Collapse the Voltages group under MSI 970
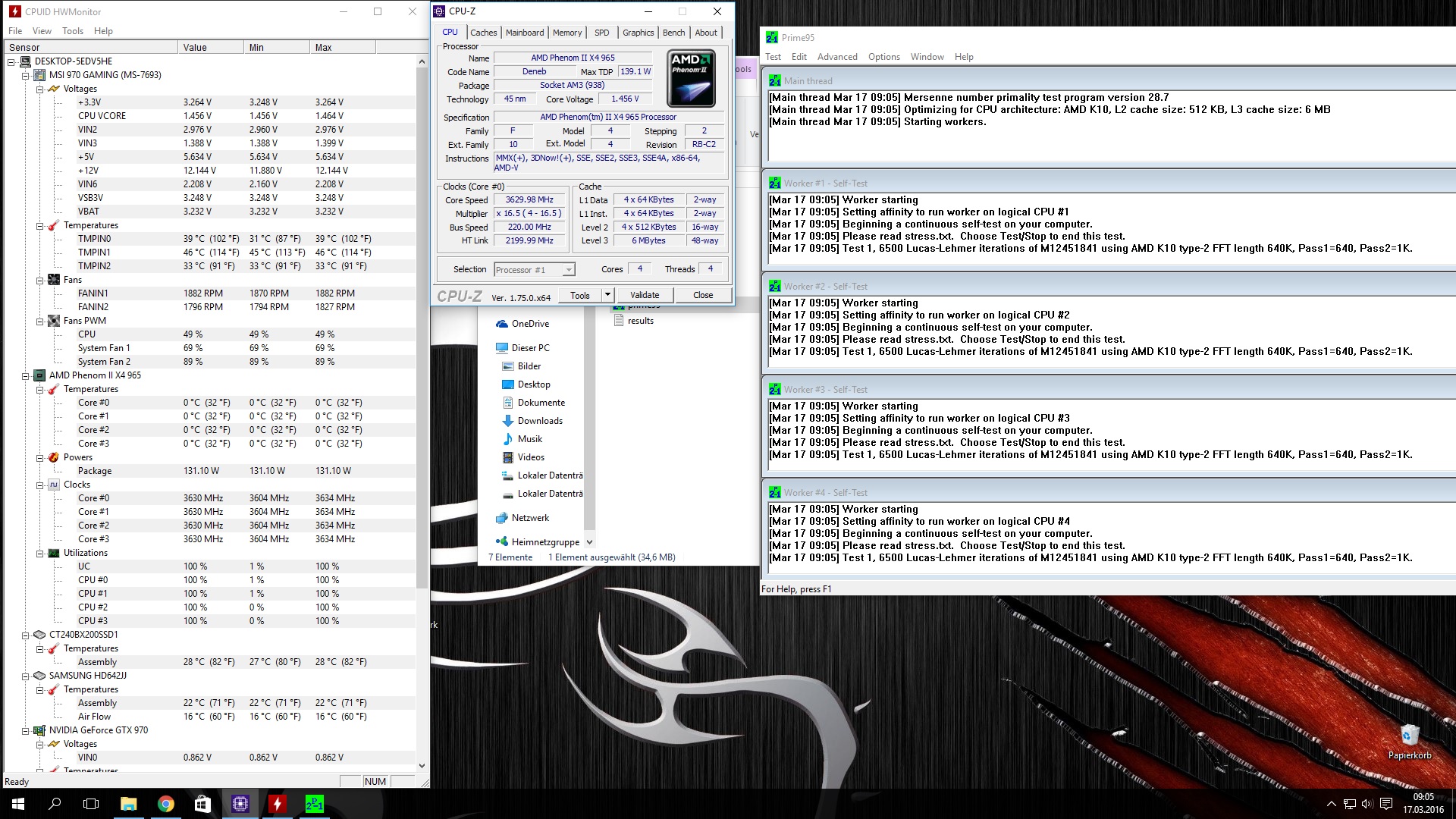 tap(40, 89)
